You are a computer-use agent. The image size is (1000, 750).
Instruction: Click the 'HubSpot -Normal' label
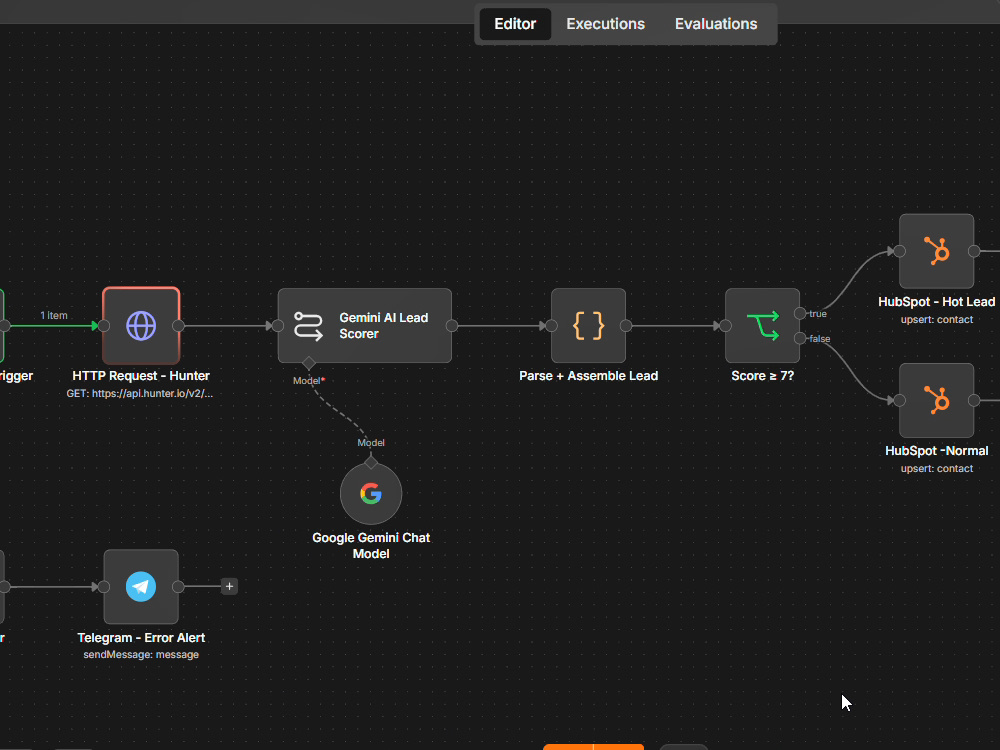coord(936,451)
